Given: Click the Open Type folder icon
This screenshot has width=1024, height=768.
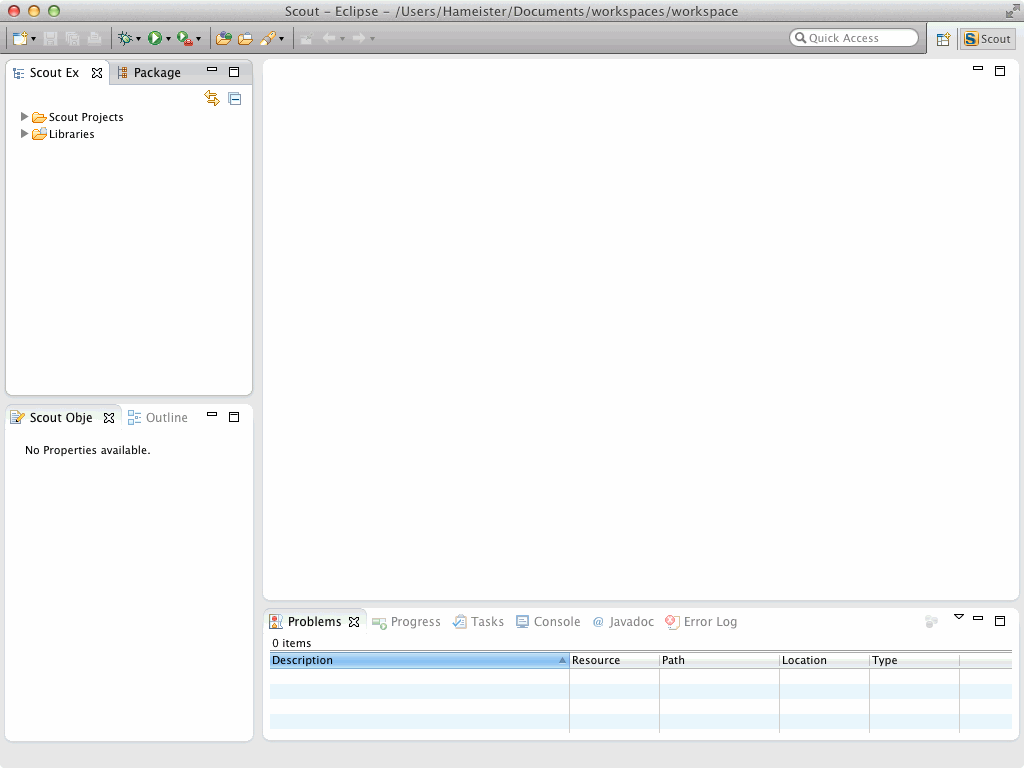Looking at the screenshot, I should click(224, 38).
